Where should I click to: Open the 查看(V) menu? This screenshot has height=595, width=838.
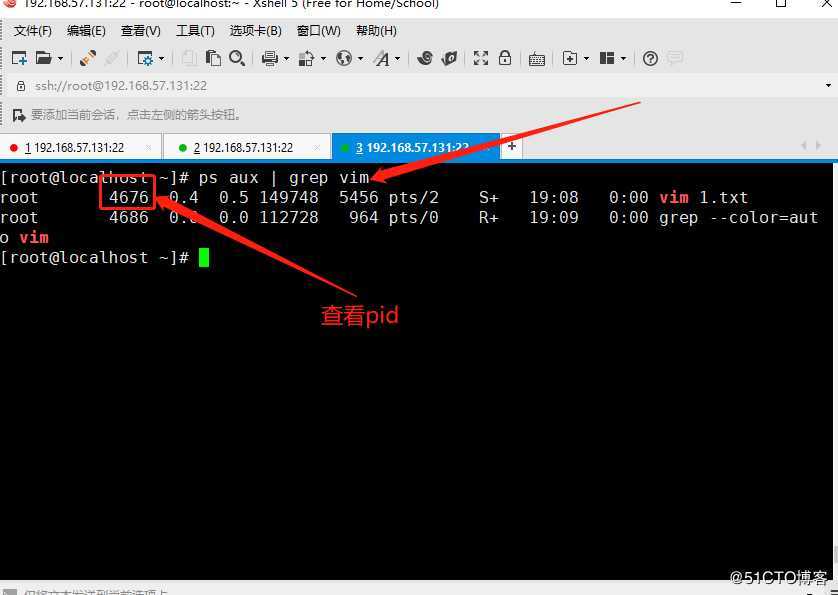[141, 31]
